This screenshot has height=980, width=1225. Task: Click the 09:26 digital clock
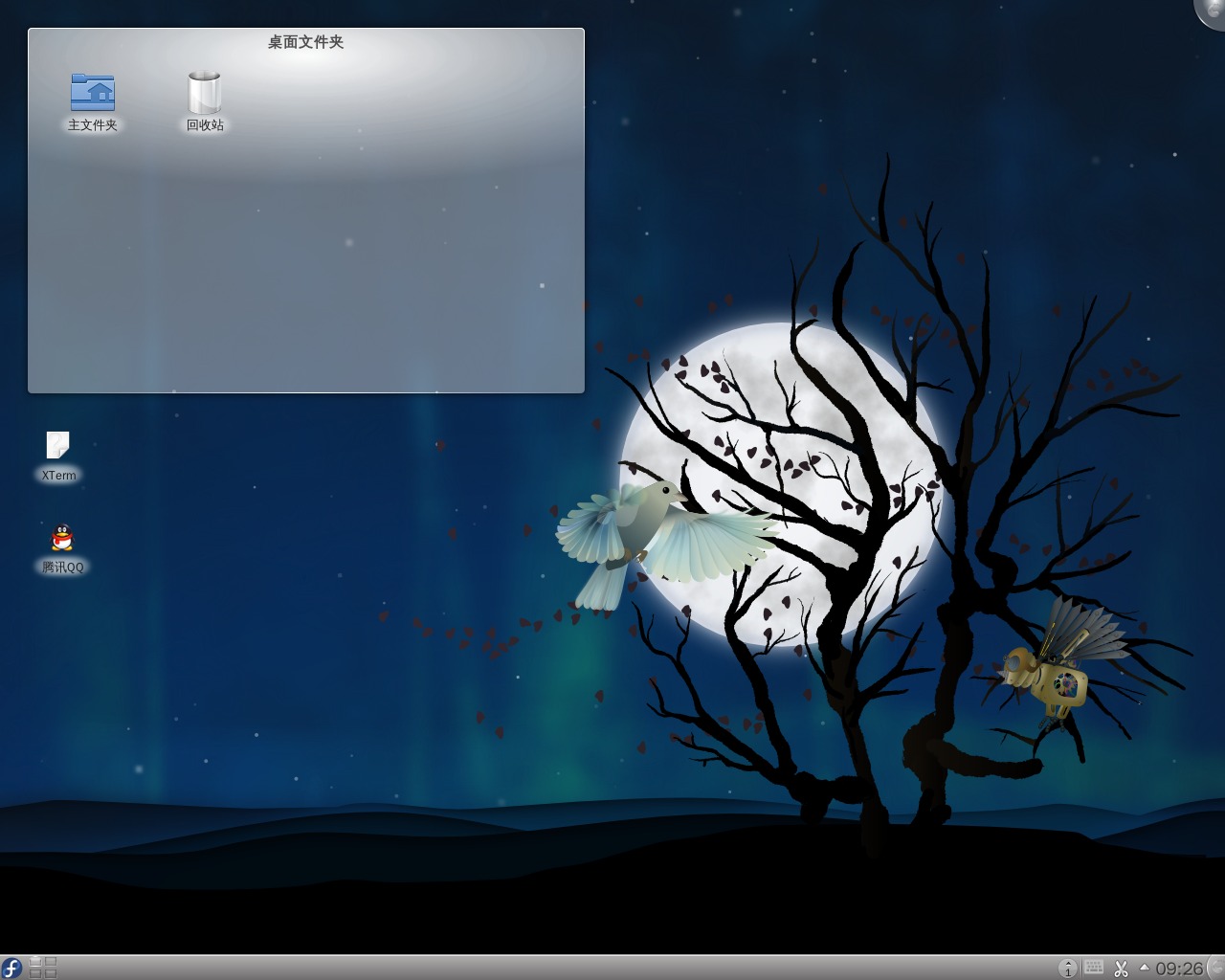(x=1179, y=969)
